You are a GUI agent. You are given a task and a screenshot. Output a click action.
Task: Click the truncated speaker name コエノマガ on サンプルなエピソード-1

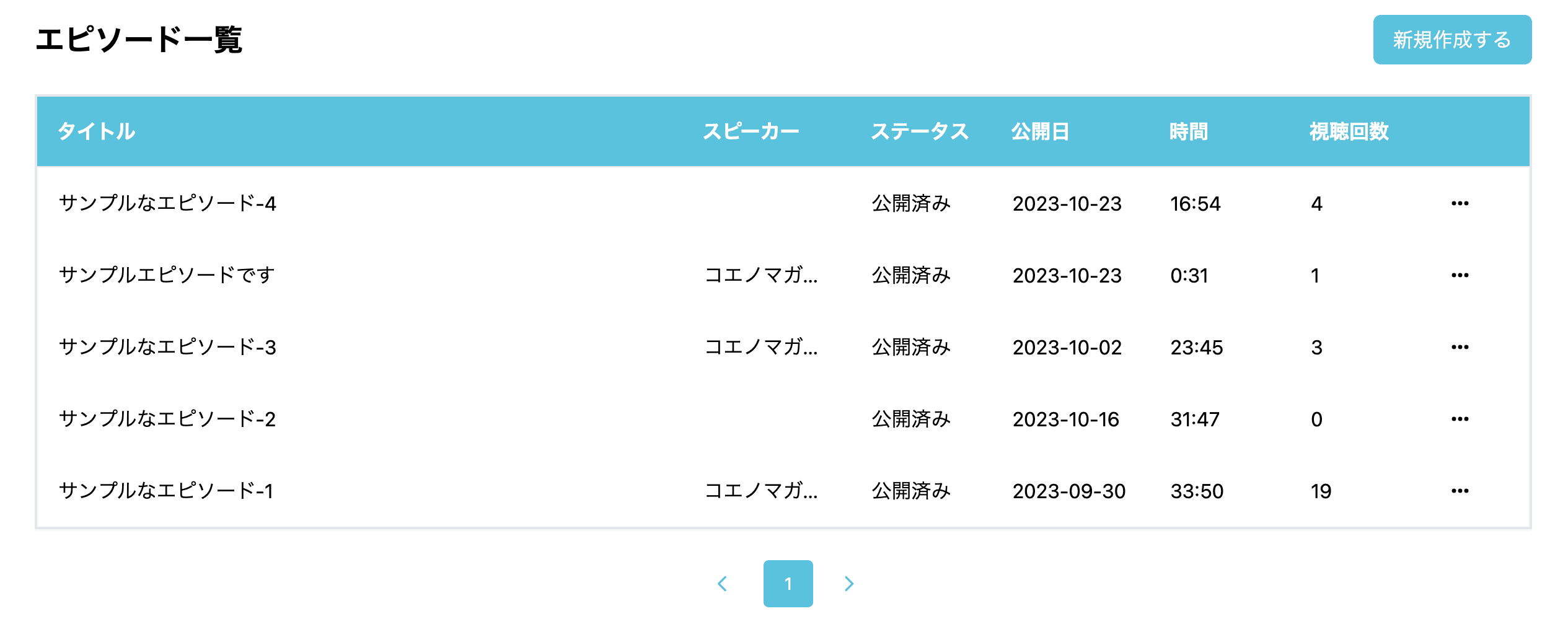762,490
